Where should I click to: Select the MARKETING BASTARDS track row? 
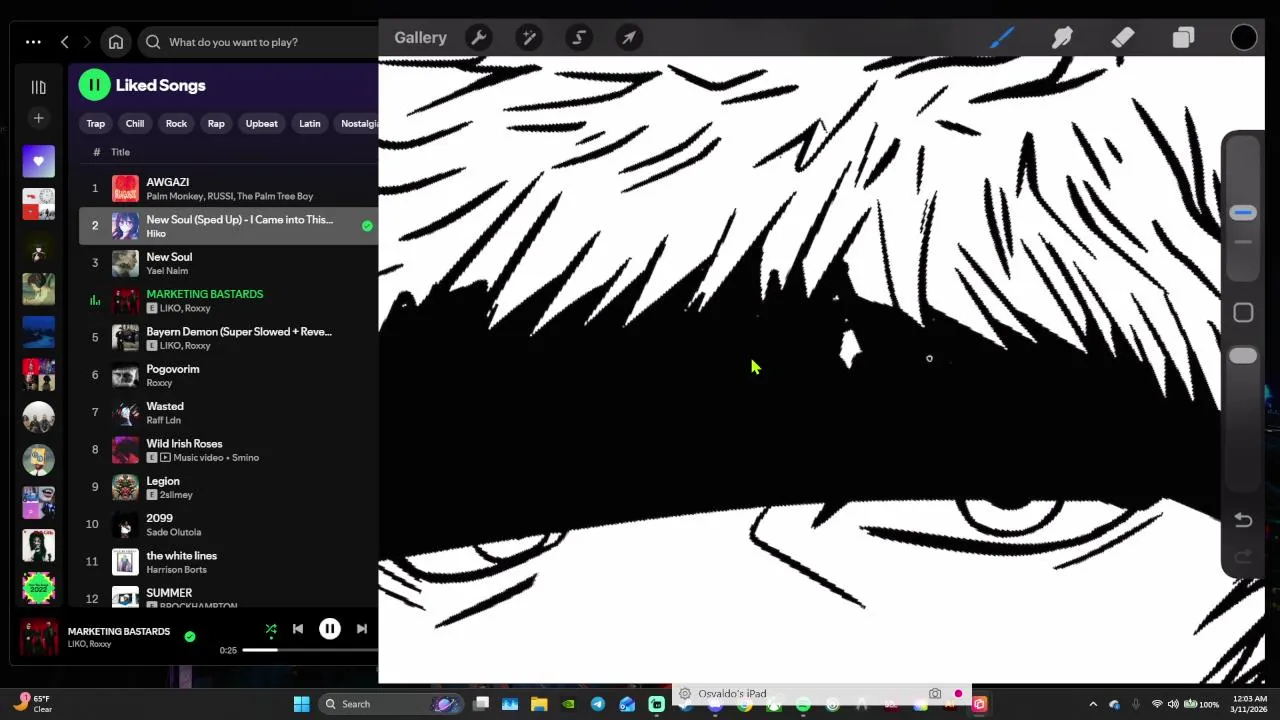tap(228, 300)
